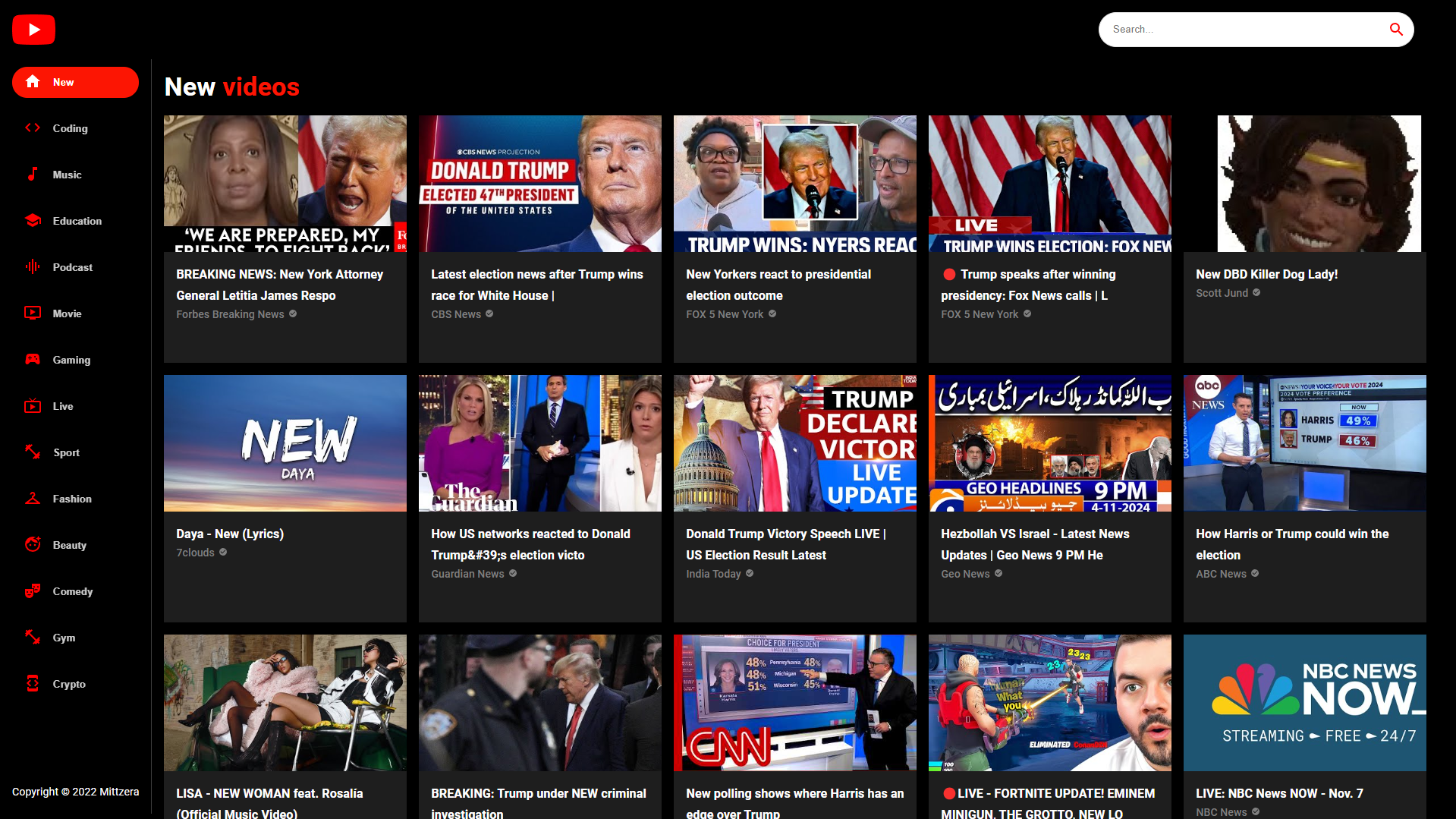Open the LISA New Woman music video thumbnail
Image resolution: width=1456 pixels, height=819 pixels.
(x=285, y=703)
